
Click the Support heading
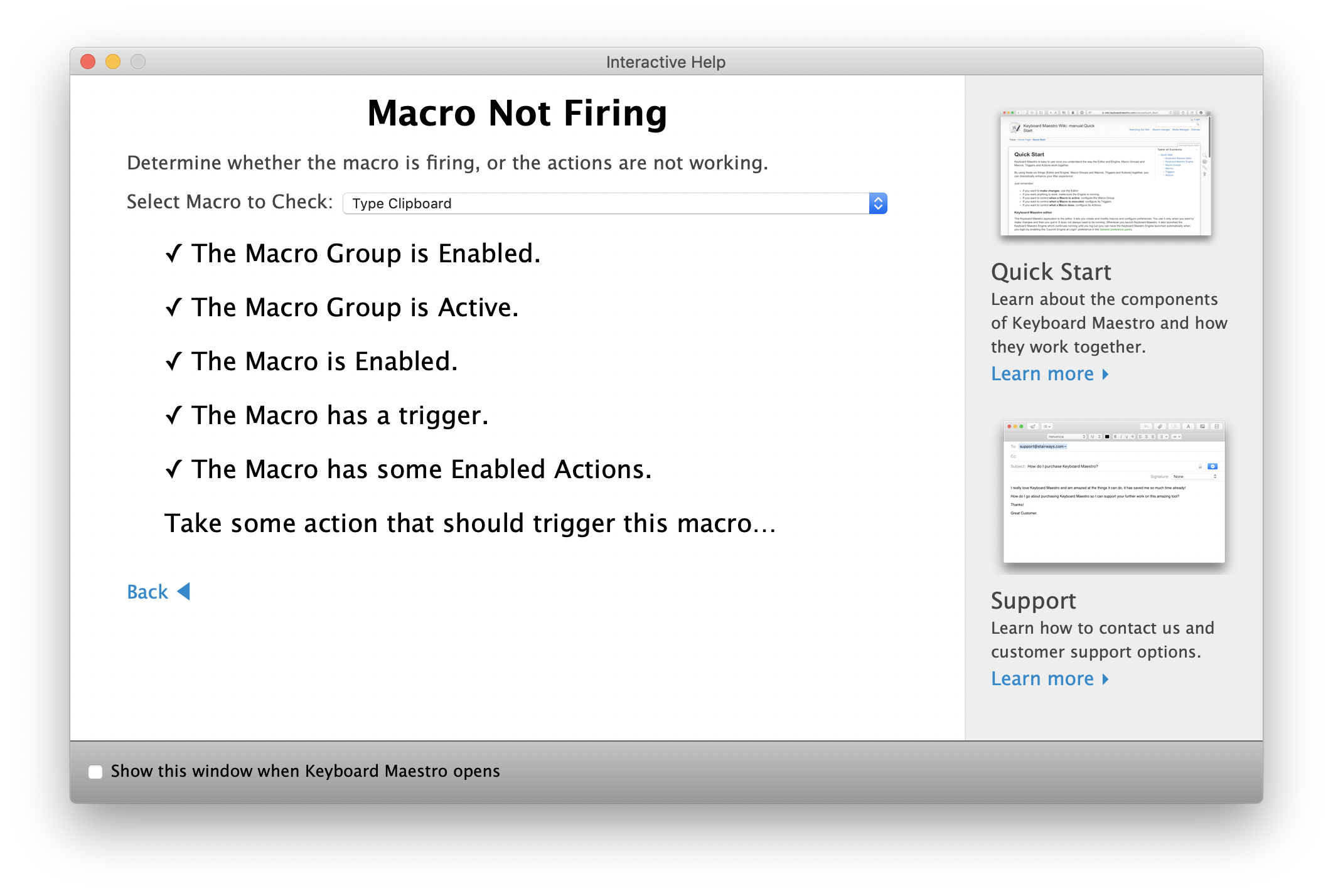(1033, 600)
